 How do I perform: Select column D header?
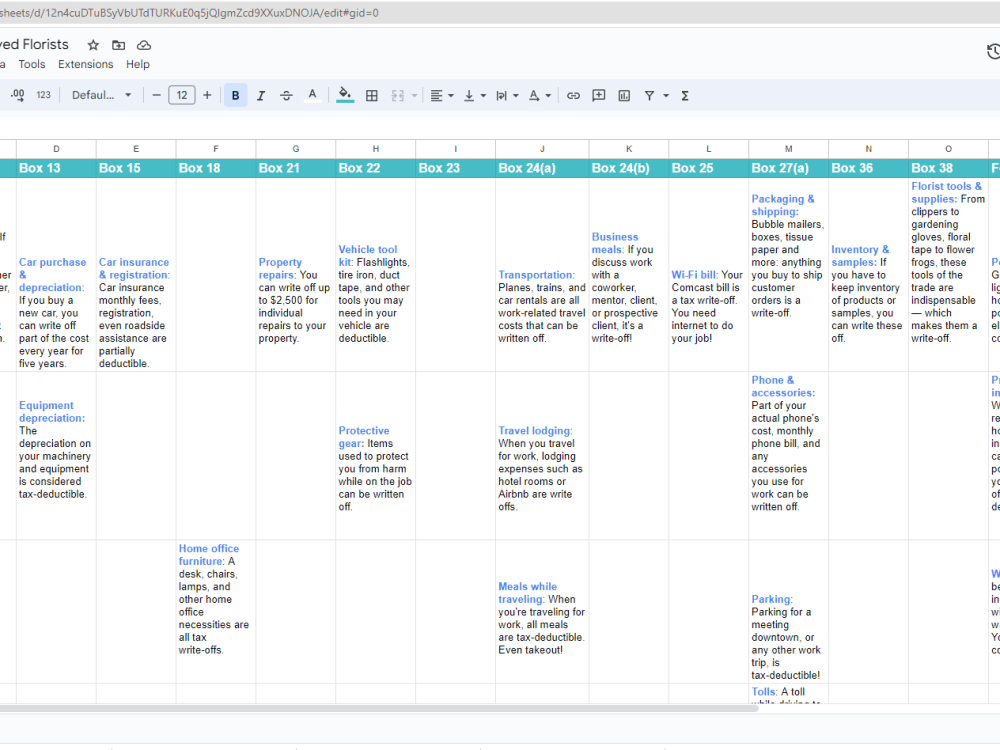(x=56, y=149)
